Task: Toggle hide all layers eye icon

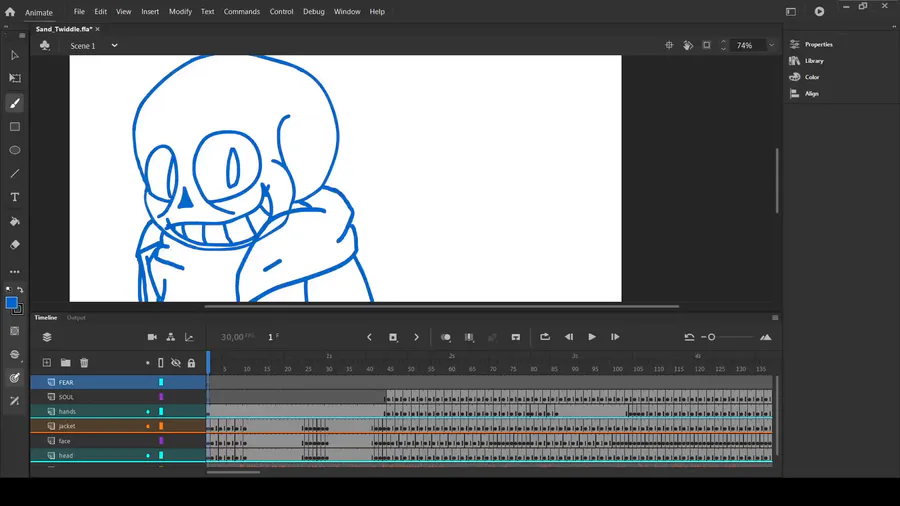Action: click(x=176, y=363)
